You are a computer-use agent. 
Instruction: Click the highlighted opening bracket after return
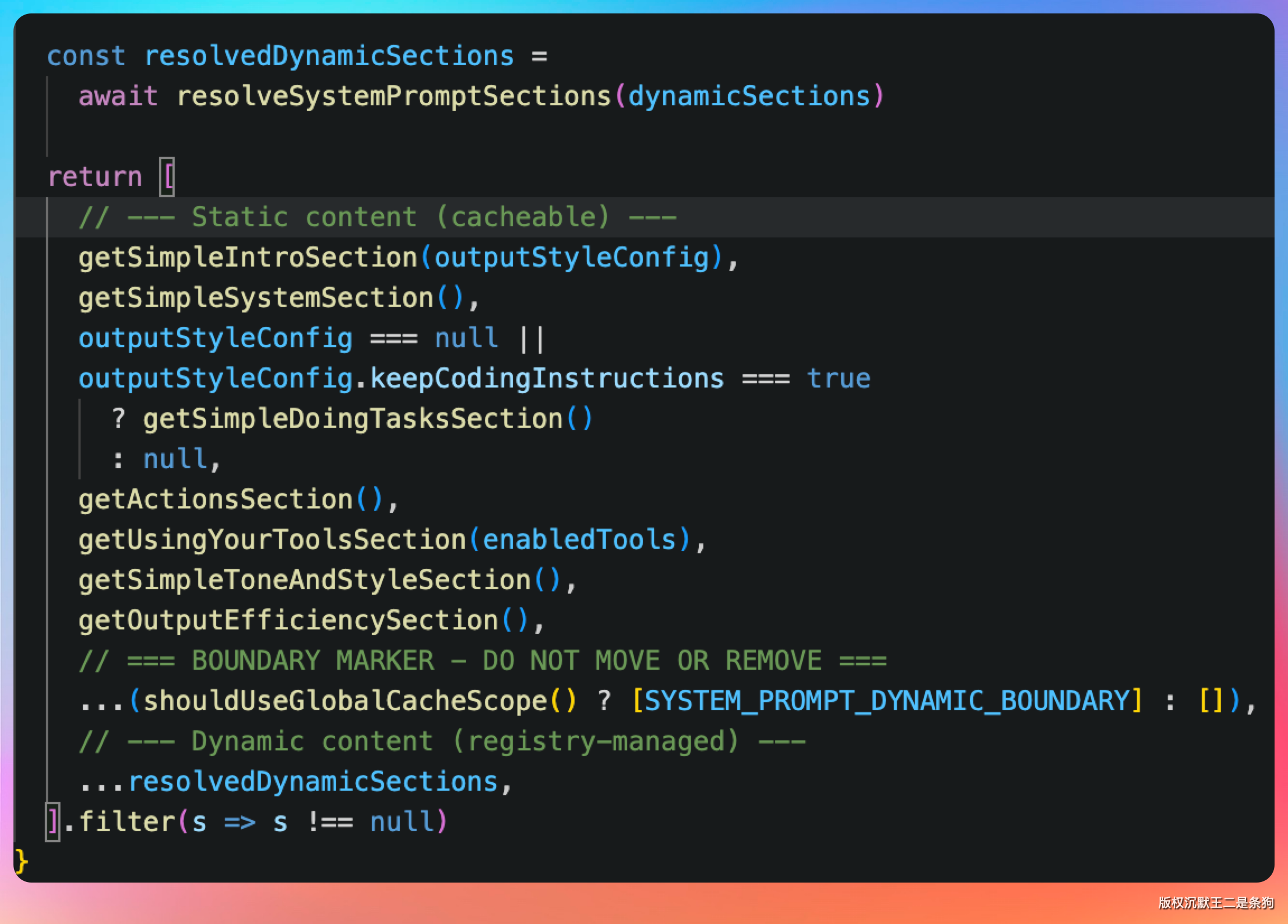(167, 176)
